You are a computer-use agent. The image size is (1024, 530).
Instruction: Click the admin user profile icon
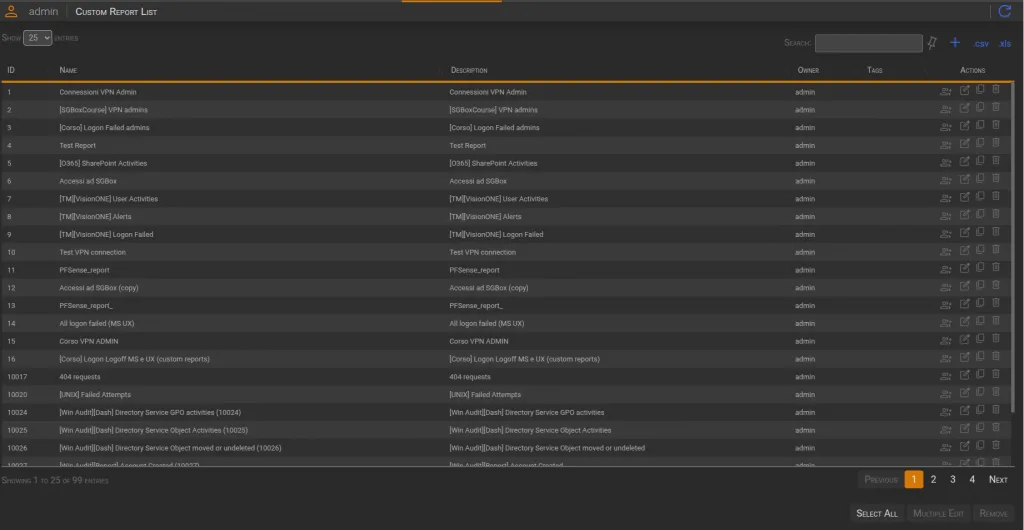click(11, 11)
